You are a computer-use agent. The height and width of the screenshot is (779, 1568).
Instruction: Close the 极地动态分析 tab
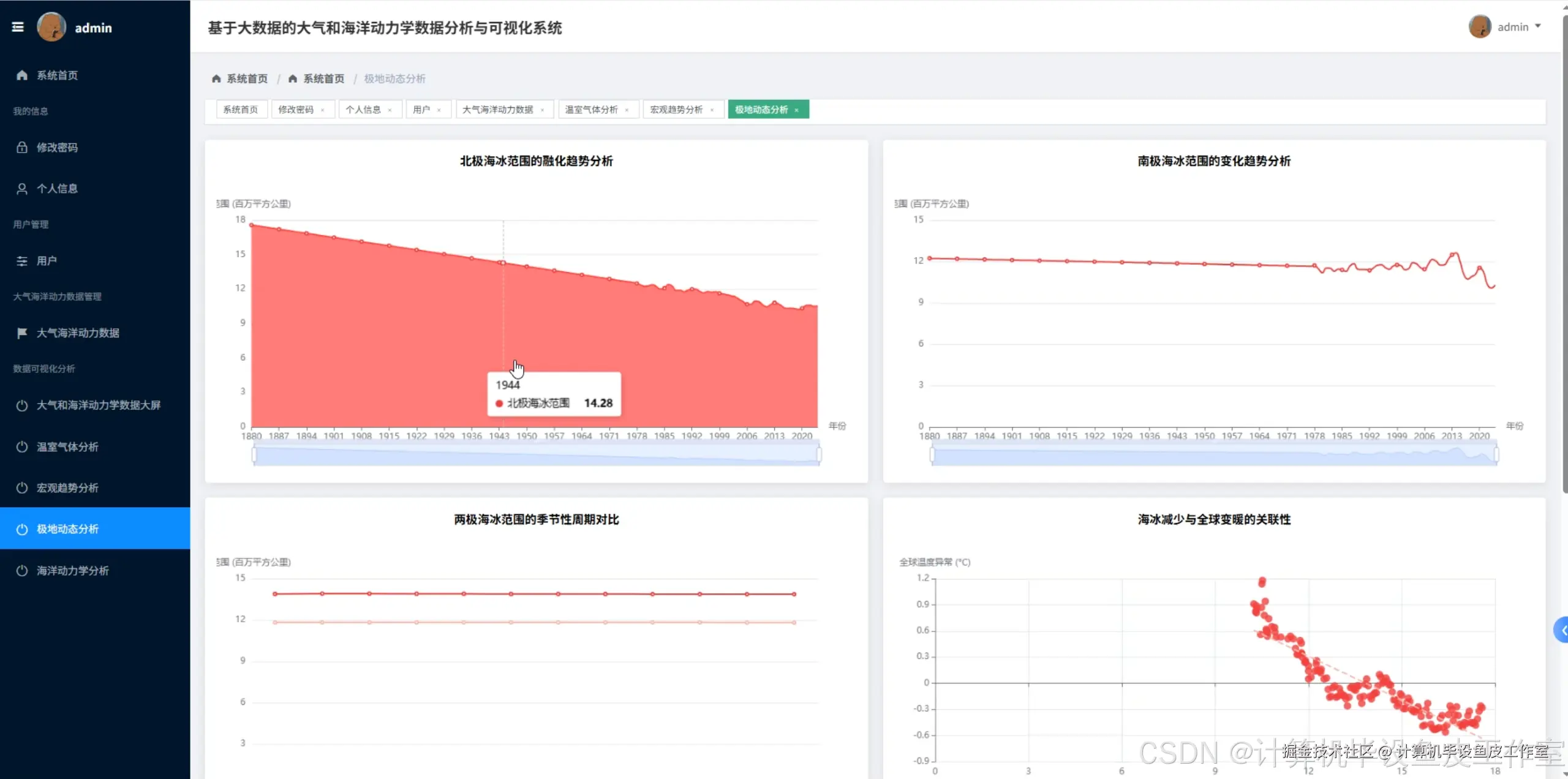[796, 110]
